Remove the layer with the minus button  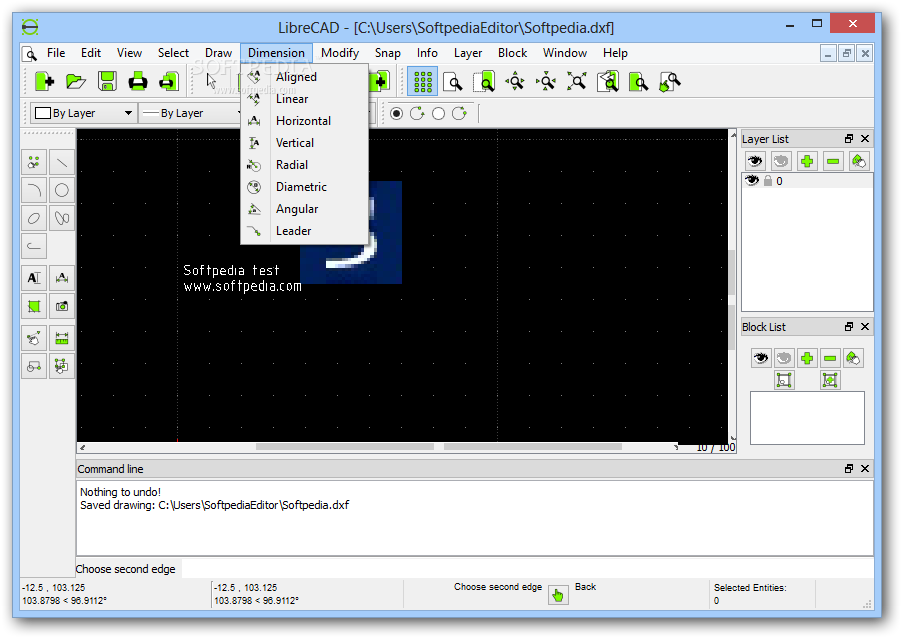click(832, 161)
